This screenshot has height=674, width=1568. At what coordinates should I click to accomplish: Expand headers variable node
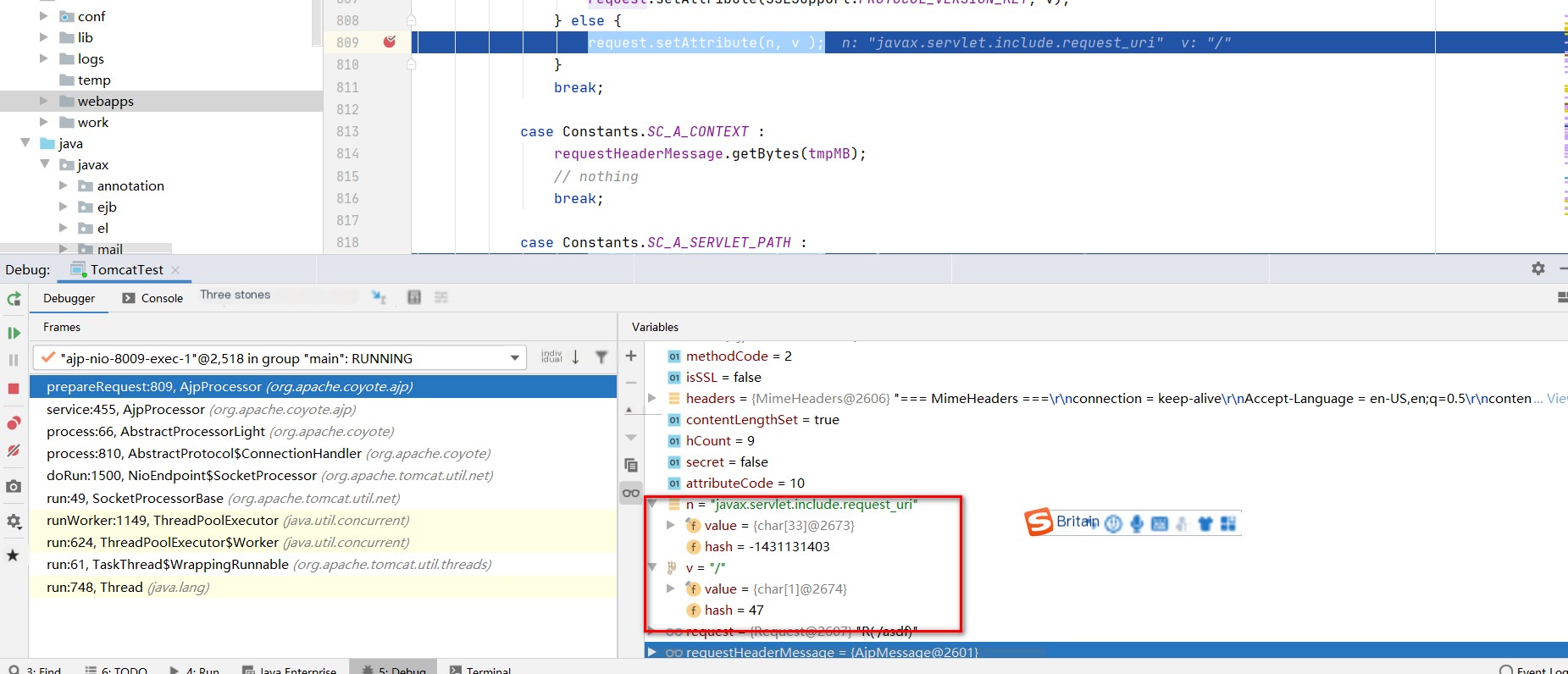[651, 397]
